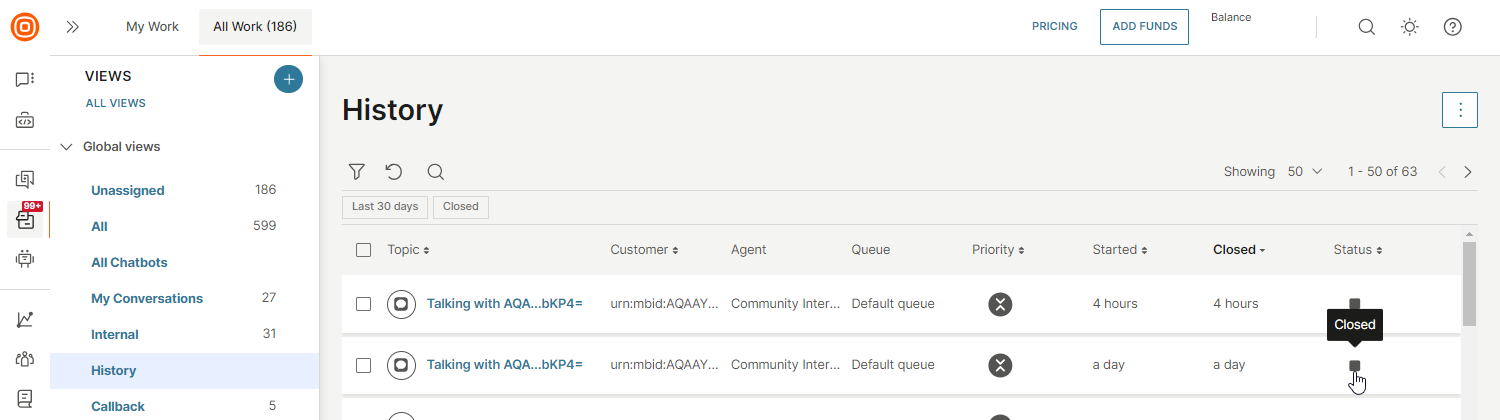Click the table vertical scrollbar
The height and width of the screenshot is (420, 1500).
coord(1469,284)
